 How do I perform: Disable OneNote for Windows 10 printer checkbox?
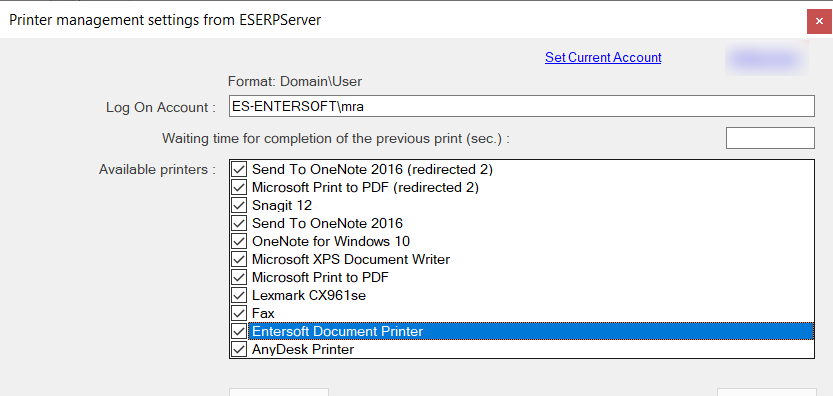pos(239,241)
